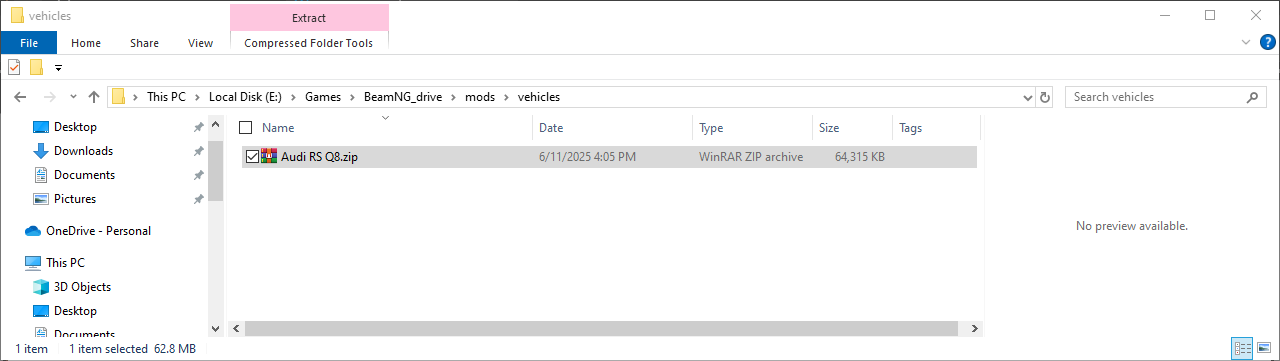Open the View ribbon tab
The image size is (1280, 361).
(x=200, y=43)
